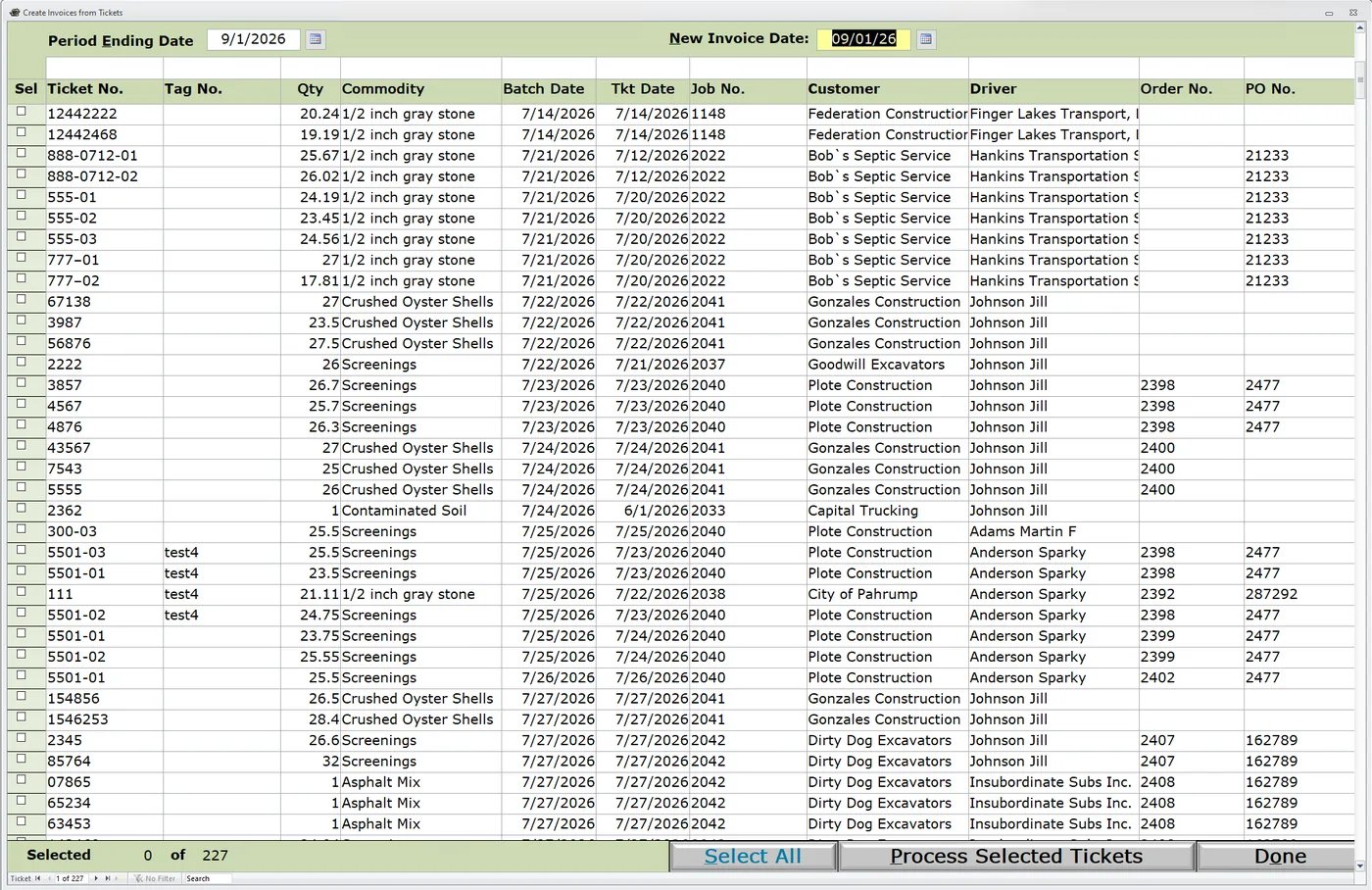Go to next ticket record
Viewport: 1372px width, 890px height.
(x=96, y=878)
